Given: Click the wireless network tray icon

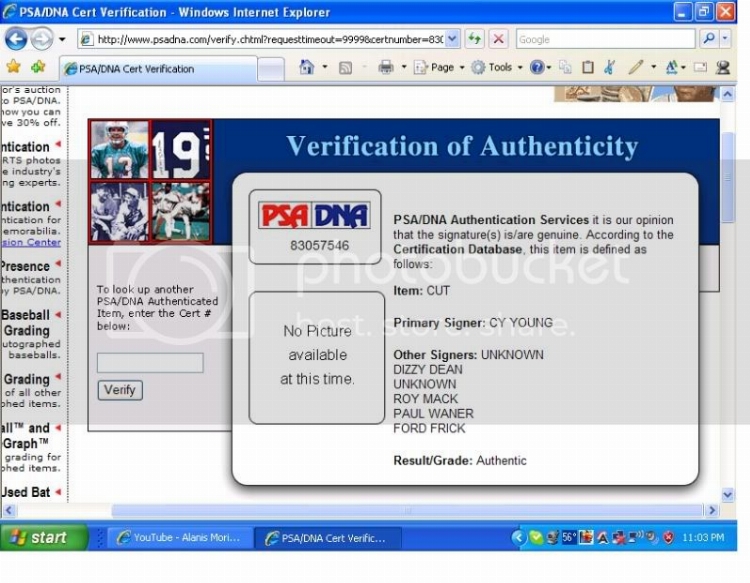Looking at the screenshot, I should coord(635,537).
